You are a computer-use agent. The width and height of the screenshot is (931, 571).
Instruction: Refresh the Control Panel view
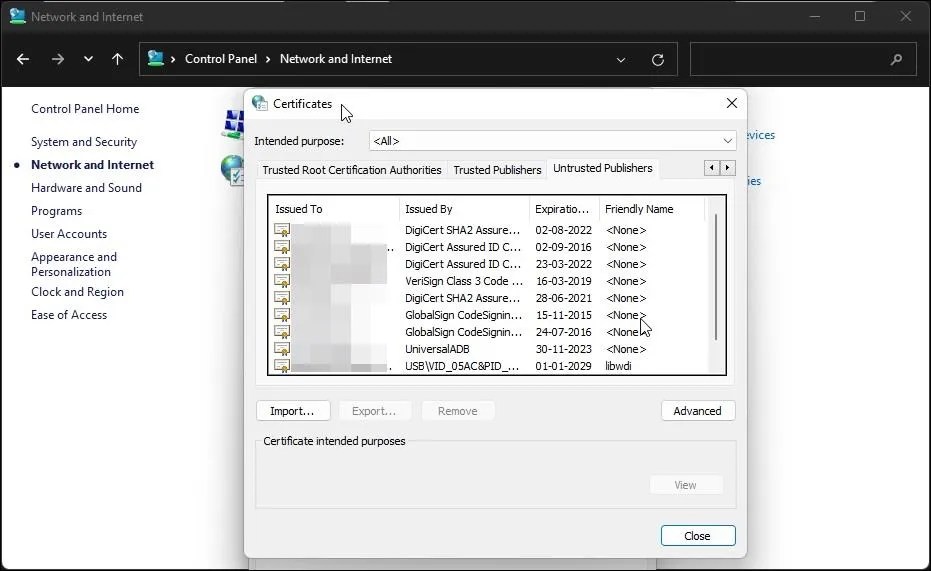(x=658, y=59)
